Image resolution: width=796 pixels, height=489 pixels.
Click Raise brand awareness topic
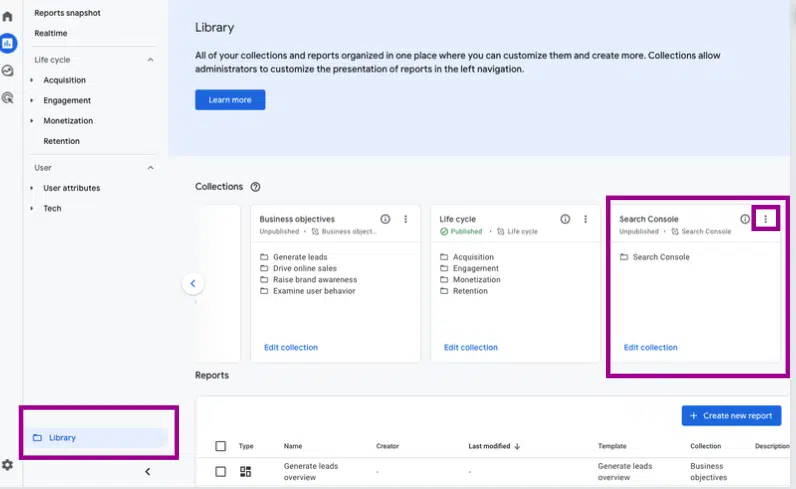315,279
